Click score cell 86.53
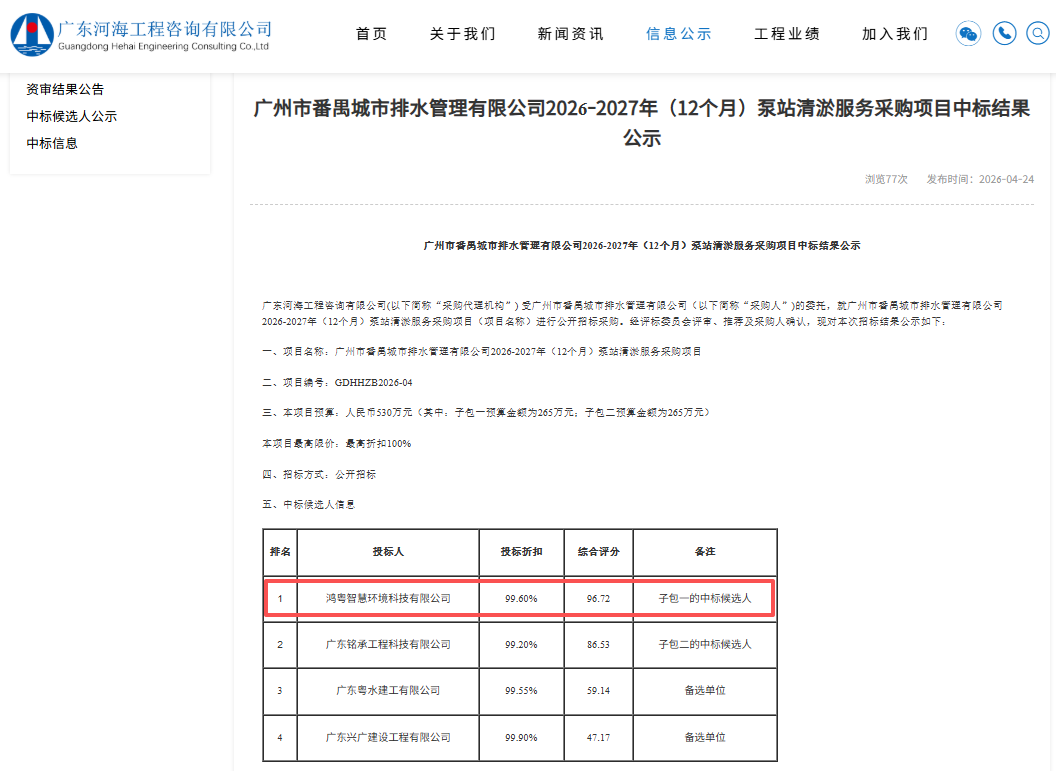Image resolution: width=1056 pixels, height=771 pixels. click(599, 644)
